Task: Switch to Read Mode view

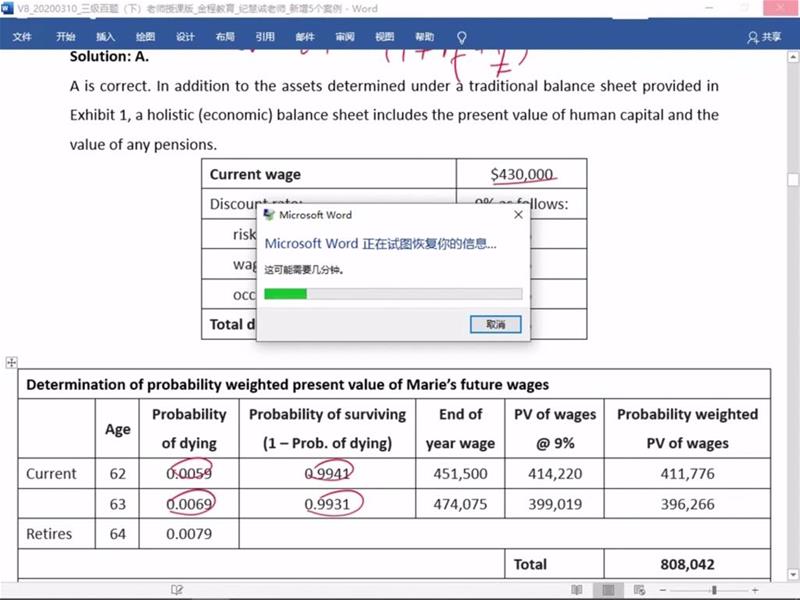Action: pyautogui.click(x=577, y=590)
